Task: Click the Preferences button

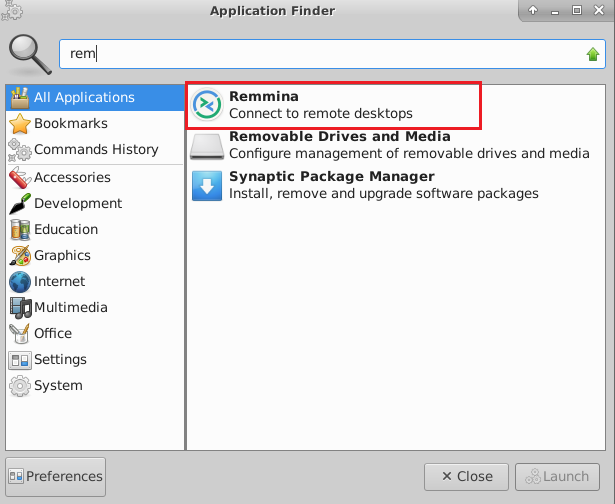Action: [56, 477]
